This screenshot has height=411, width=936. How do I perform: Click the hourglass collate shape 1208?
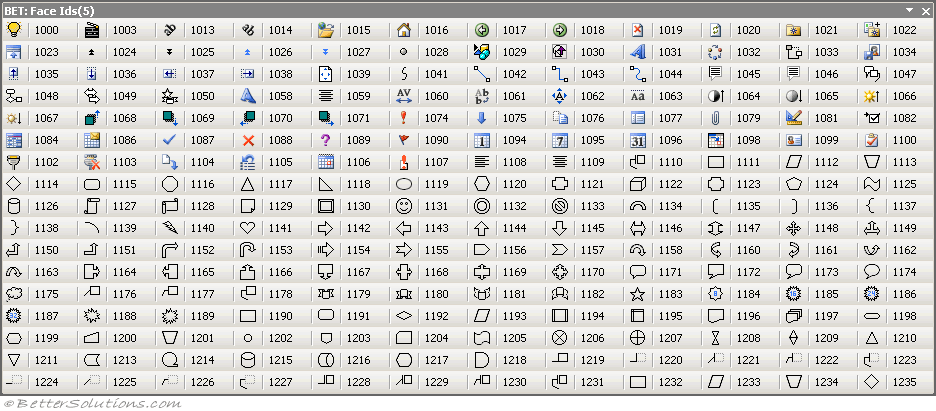point(715,338)
